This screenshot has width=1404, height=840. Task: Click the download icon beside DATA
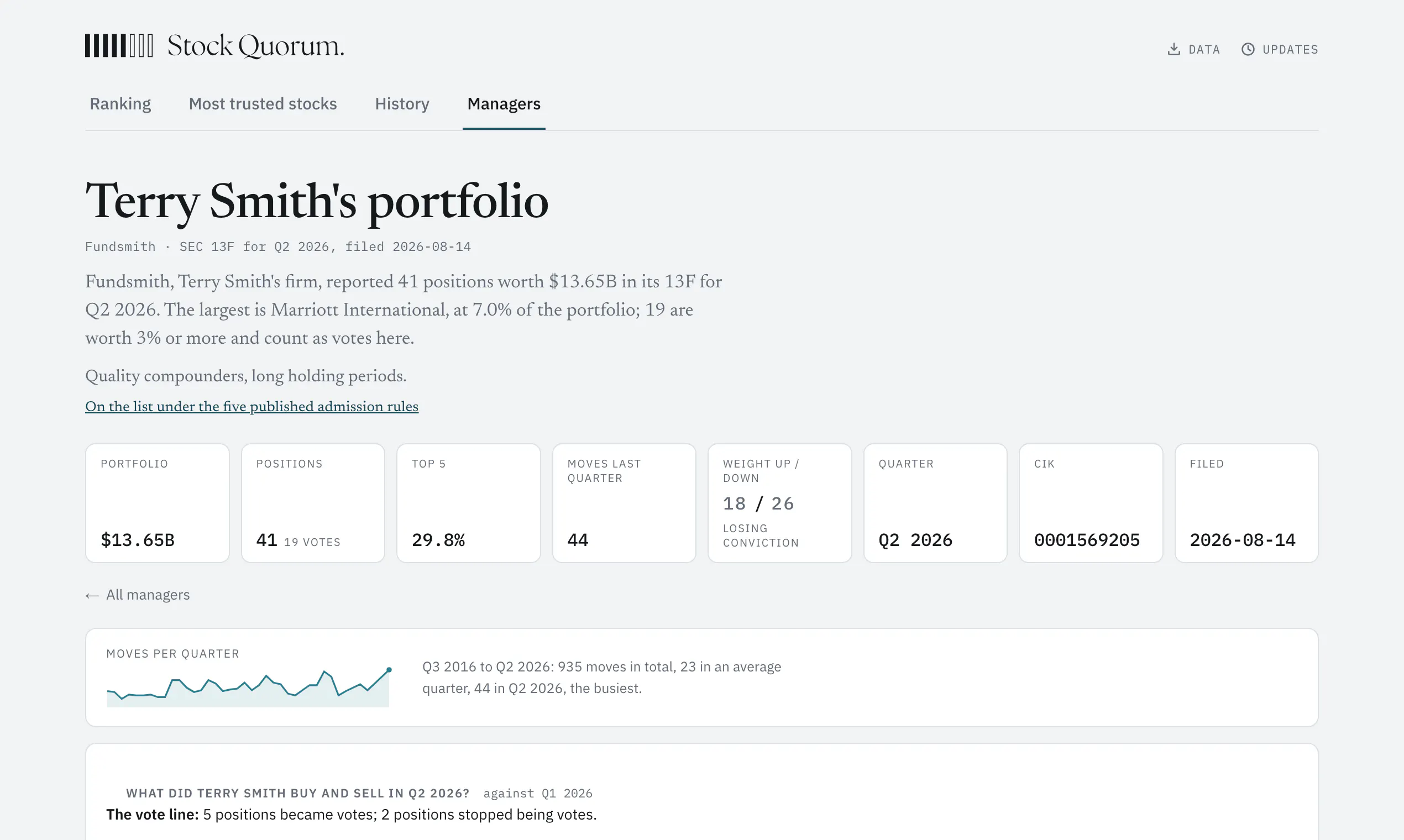click(1174, 49)
